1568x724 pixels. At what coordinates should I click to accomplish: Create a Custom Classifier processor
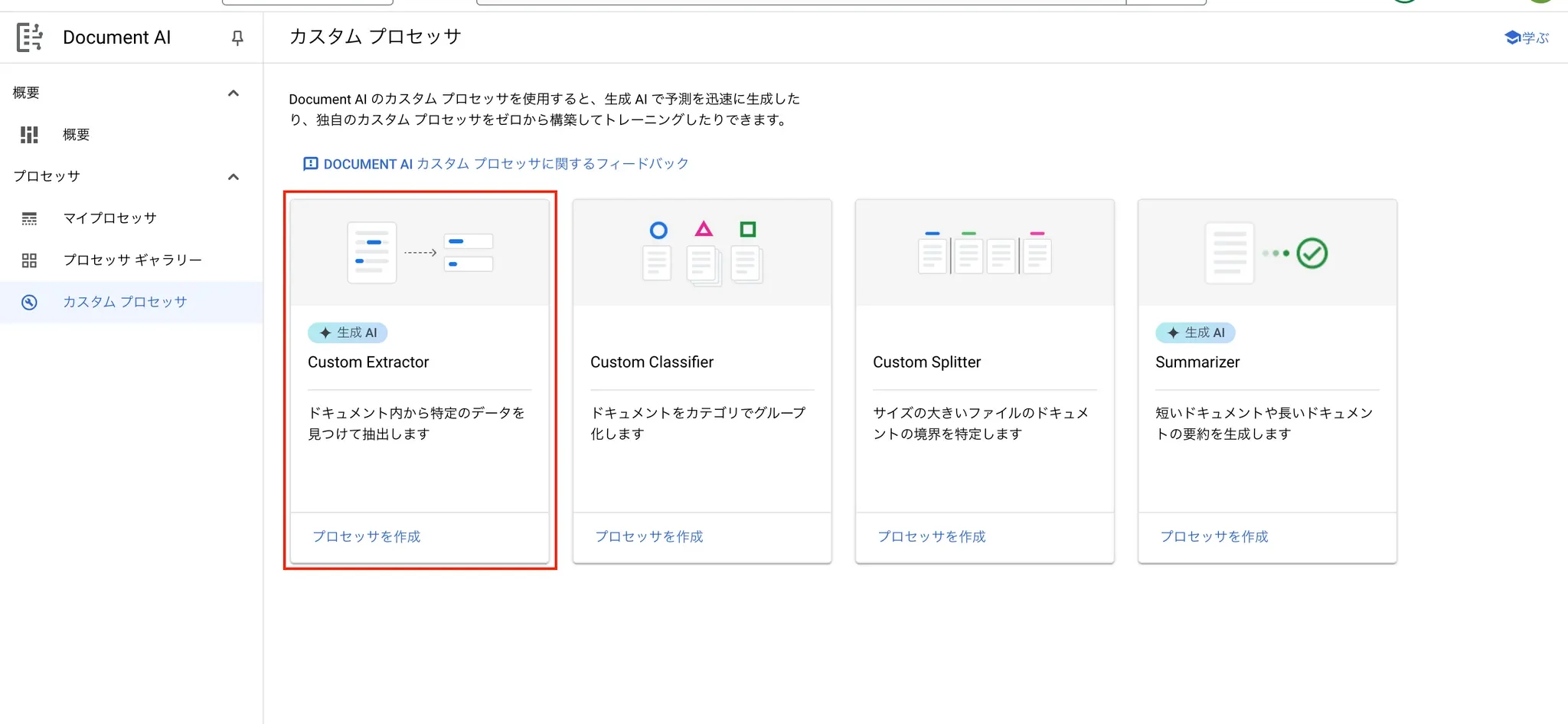point(648,536)
